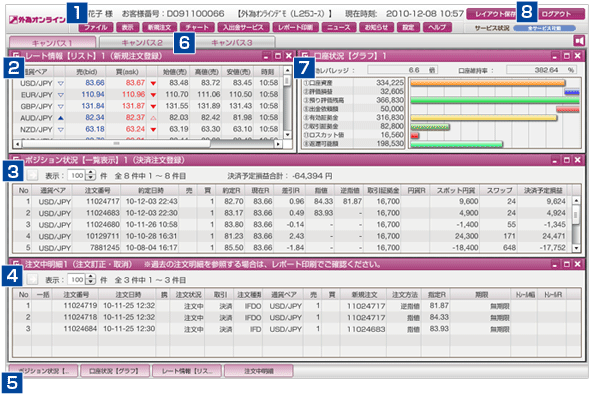This screenshot has height=395, width=589.
Task: Click the red down arrow beside USD/JPY ask 83.67
Action: tap(153, 83)
